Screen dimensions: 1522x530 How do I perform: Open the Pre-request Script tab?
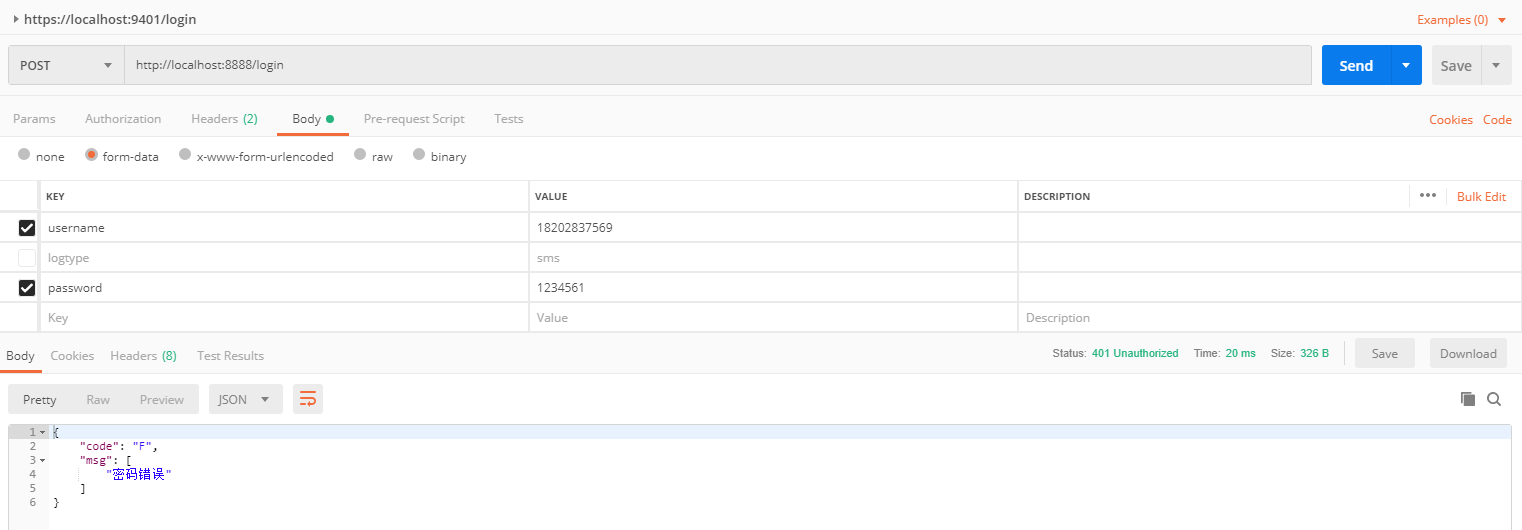click(414, 118)
